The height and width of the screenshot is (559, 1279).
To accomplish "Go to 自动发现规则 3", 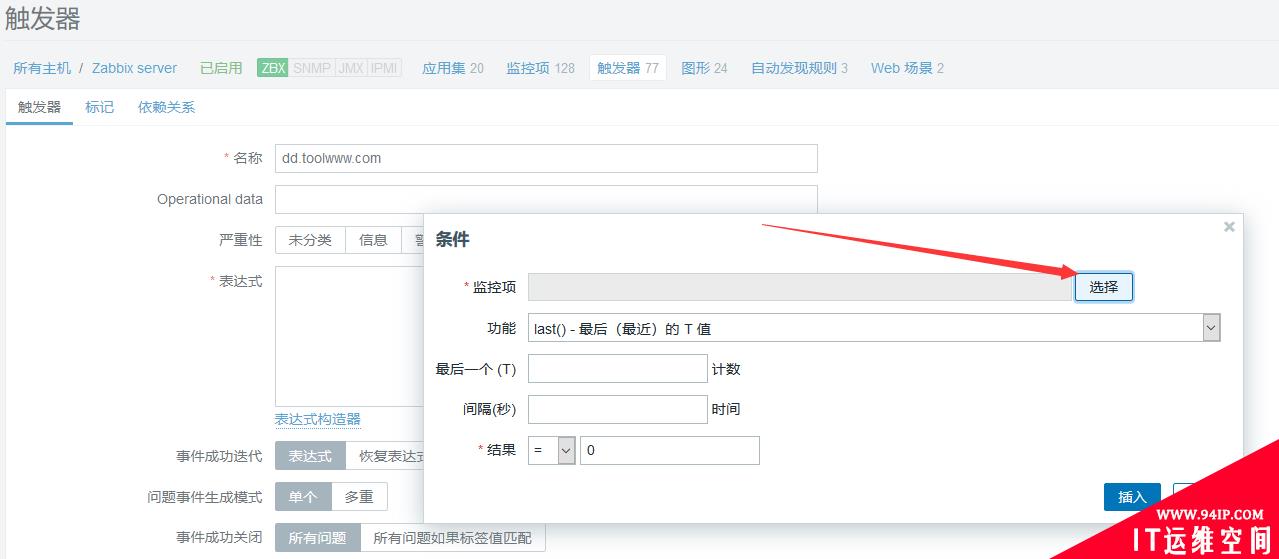I will point(799,68).
